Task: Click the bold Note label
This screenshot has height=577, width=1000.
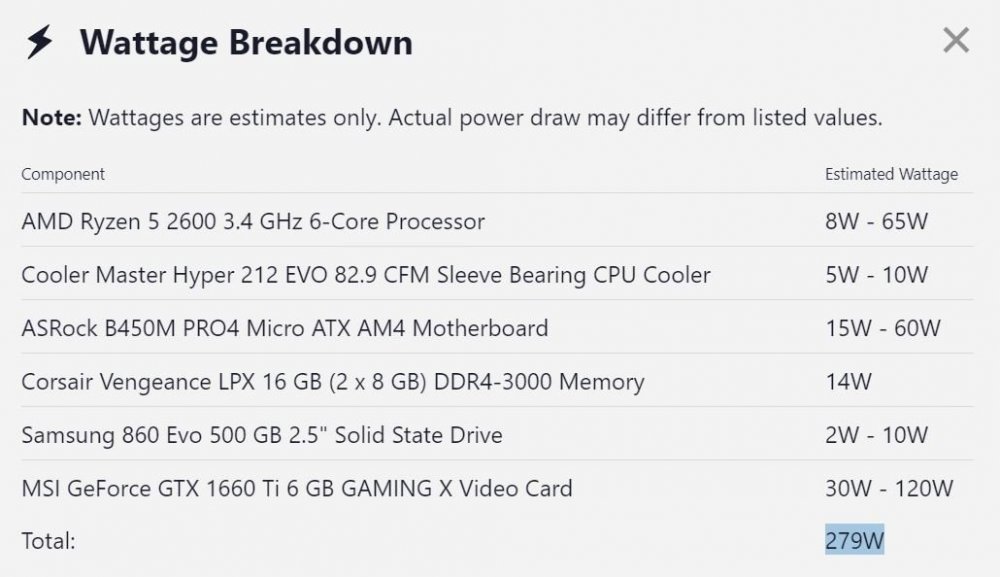Action: coord(52,117)
